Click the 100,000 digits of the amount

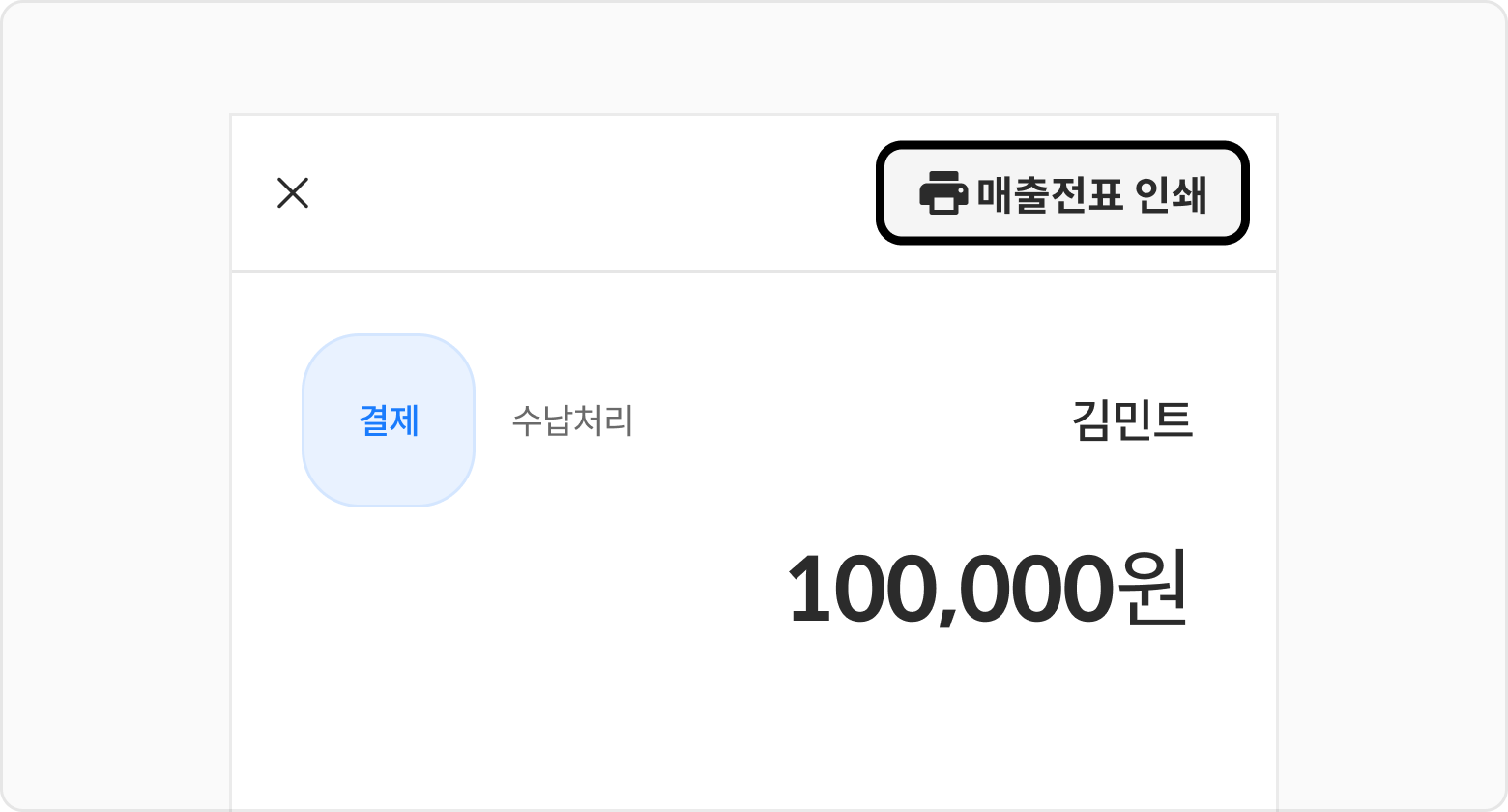click(x=947, y=589)
